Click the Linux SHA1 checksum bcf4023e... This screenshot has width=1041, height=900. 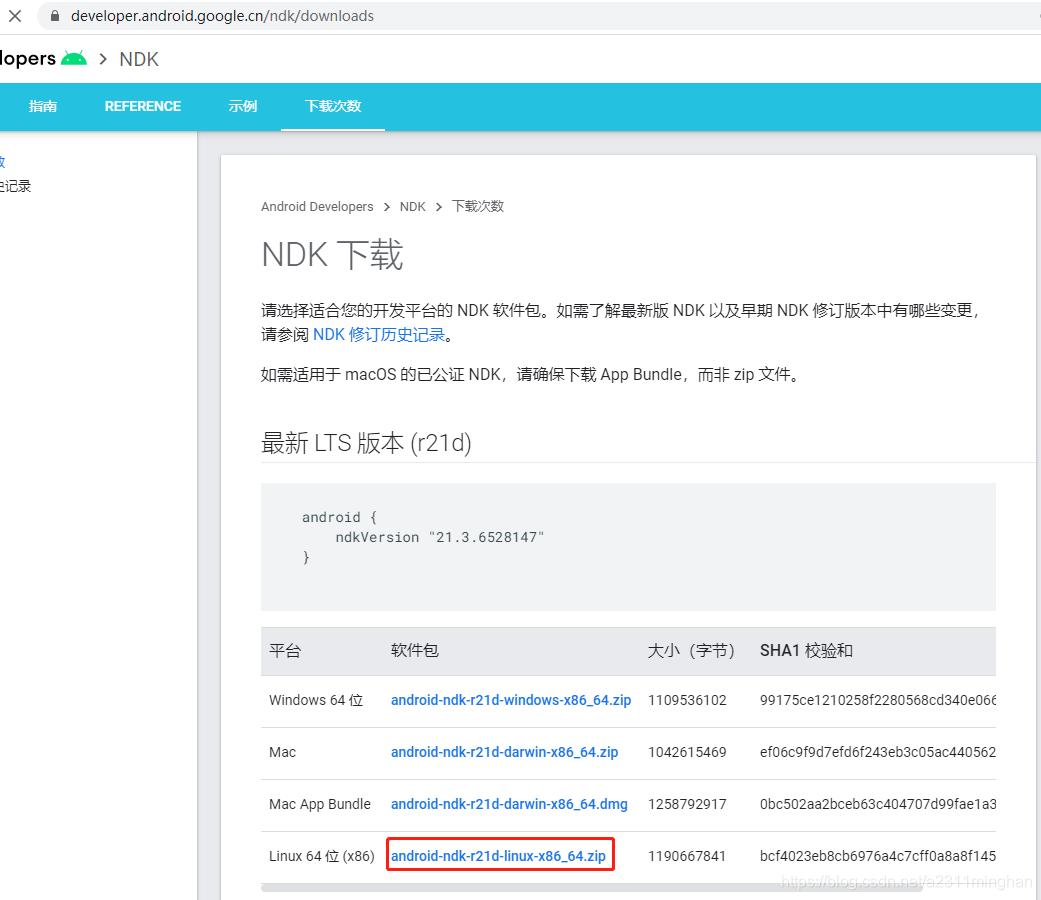click(878, 856)
